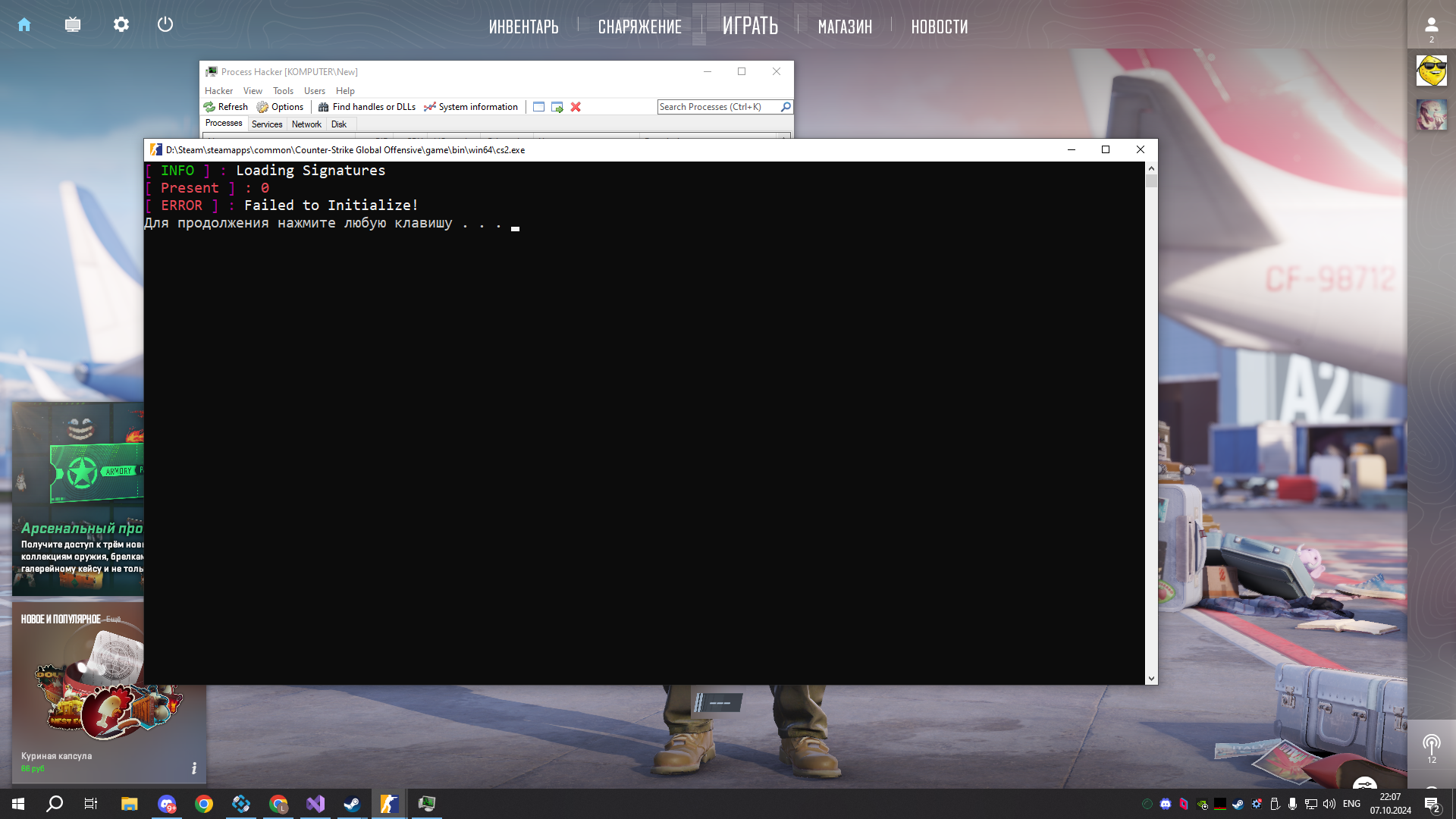Open the Tools menu in Process Hacker
The image size is (1456, 819).
[283, 90]
